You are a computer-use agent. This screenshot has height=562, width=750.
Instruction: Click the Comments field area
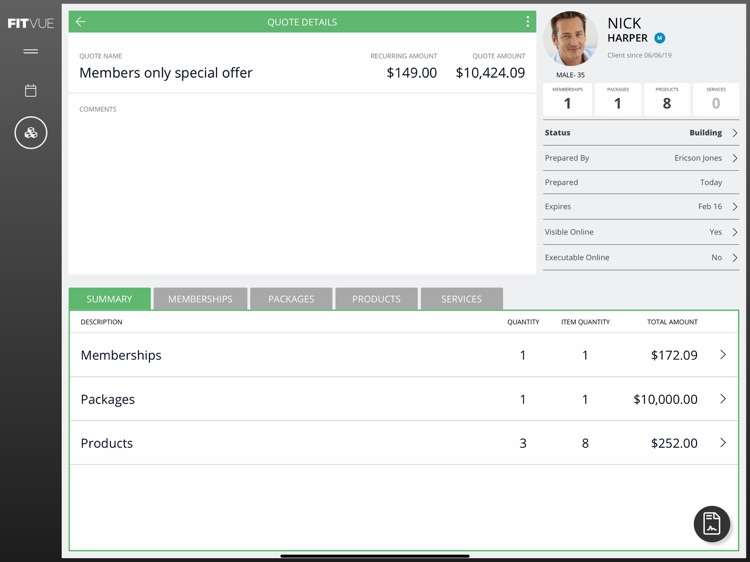click(302, 184)
